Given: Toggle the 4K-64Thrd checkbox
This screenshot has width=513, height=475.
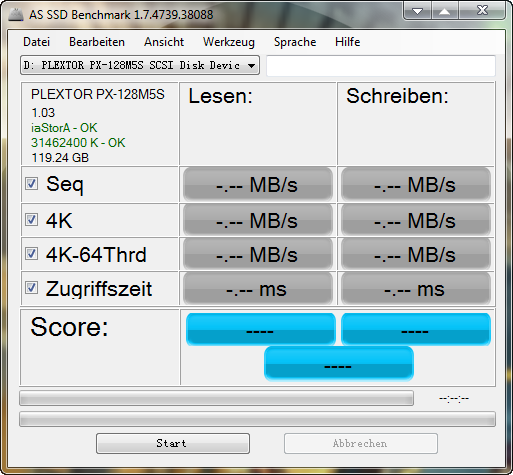Looking at the screenshot, I should [31, 254].
